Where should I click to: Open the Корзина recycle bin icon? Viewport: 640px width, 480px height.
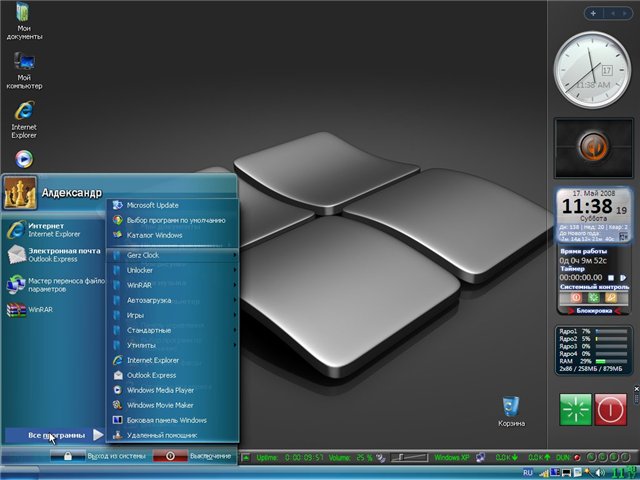tap(511, 411)
